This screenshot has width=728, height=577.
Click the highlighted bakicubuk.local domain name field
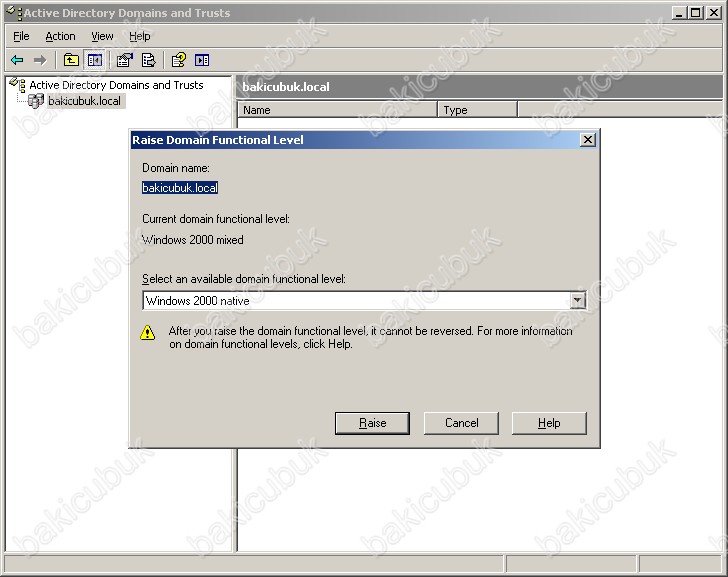point(180,188)
